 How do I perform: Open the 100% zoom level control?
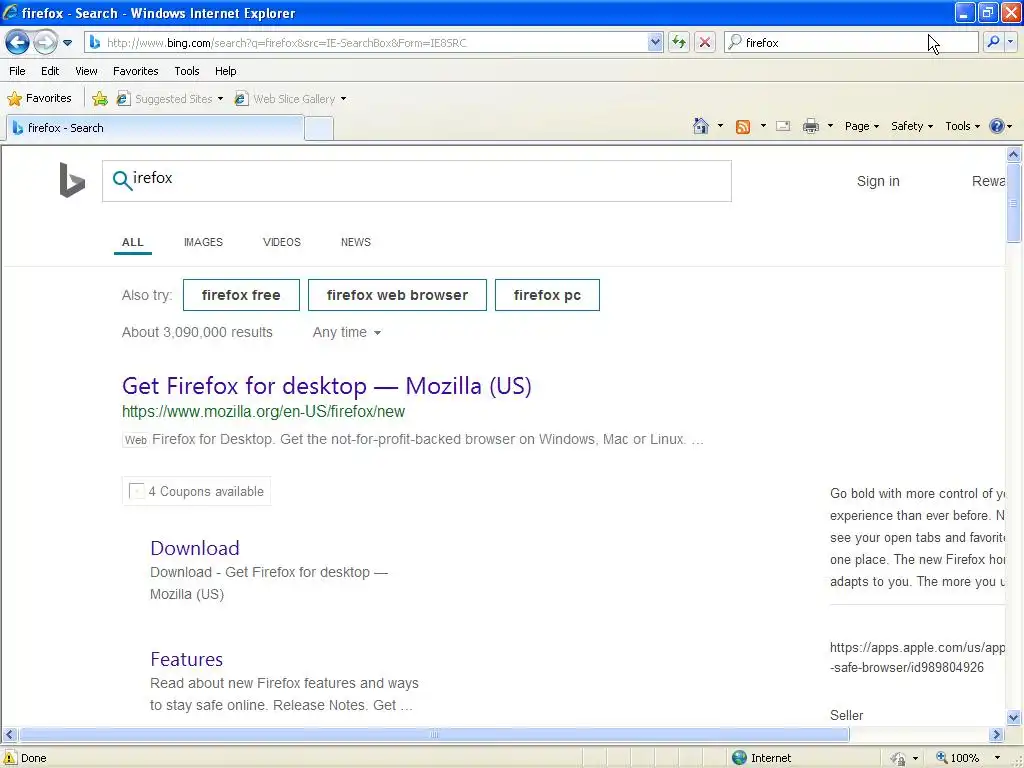[968, 758]
